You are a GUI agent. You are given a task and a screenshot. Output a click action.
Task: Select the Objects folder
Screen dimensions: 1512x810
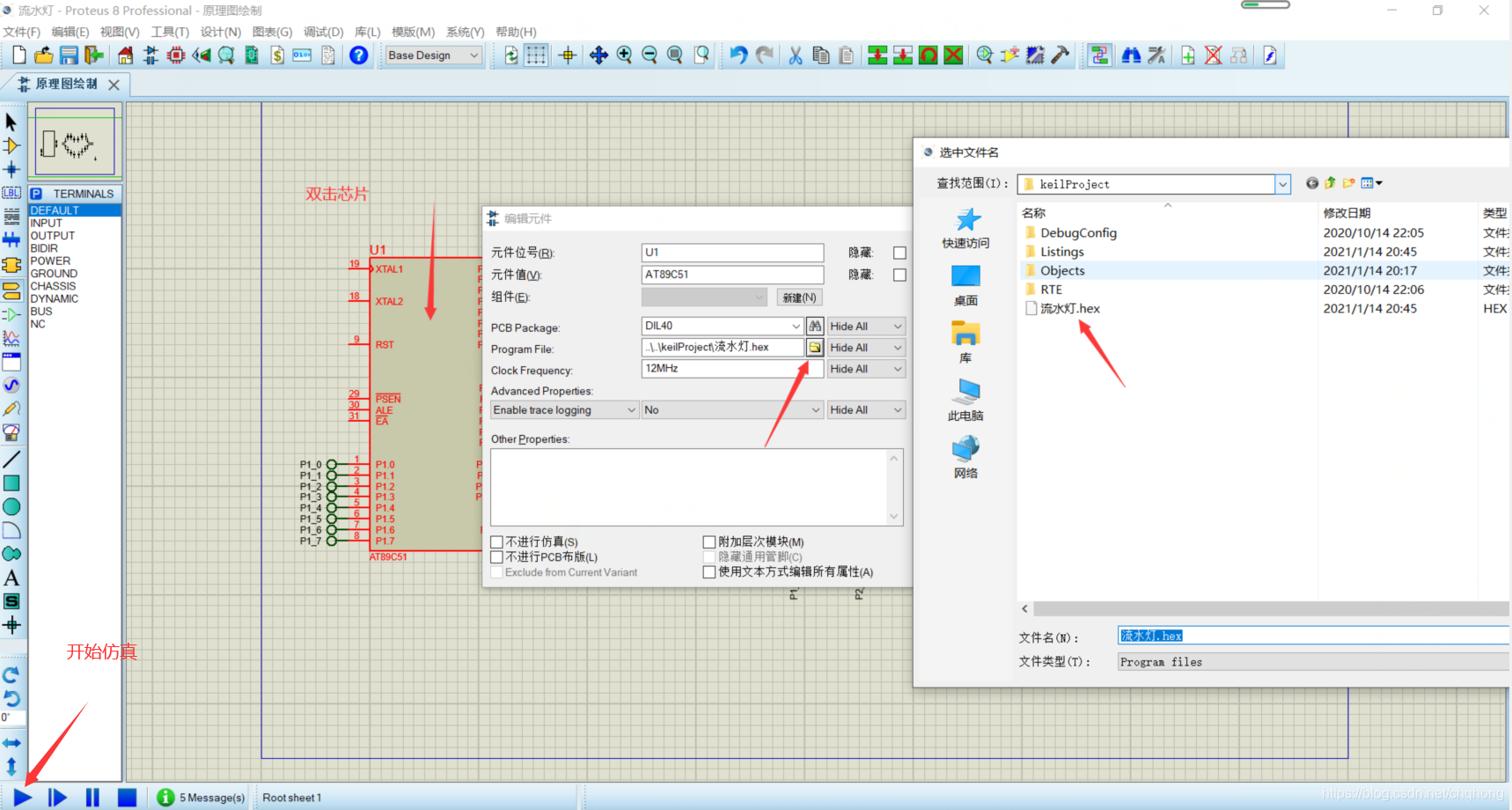point(1062,271)
